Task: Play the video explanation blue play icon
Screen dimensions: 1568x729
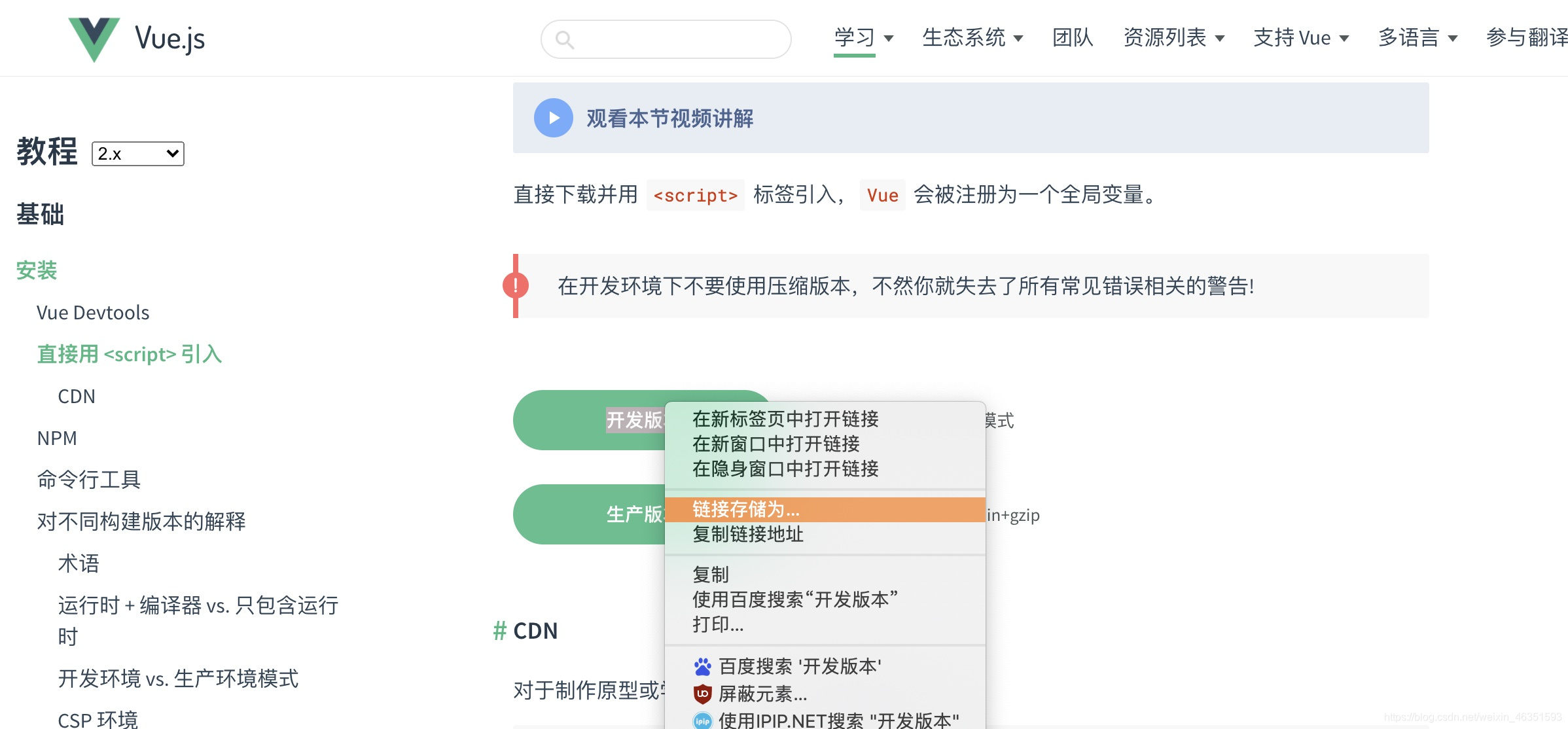Action: [554, 118]
